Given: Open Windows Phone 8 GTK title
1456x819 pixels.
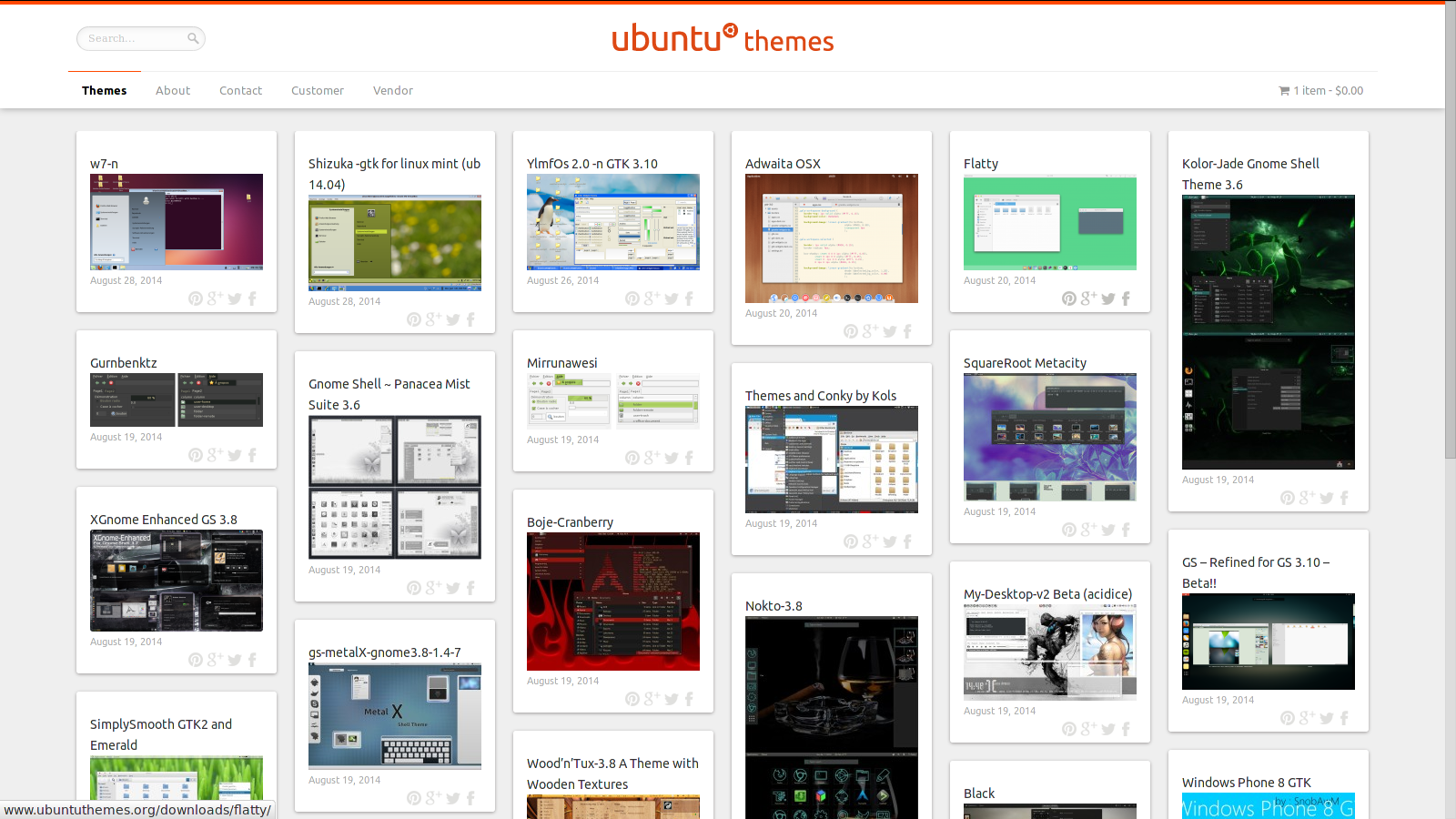Looking at the screenshot, I should [1247, 783].
